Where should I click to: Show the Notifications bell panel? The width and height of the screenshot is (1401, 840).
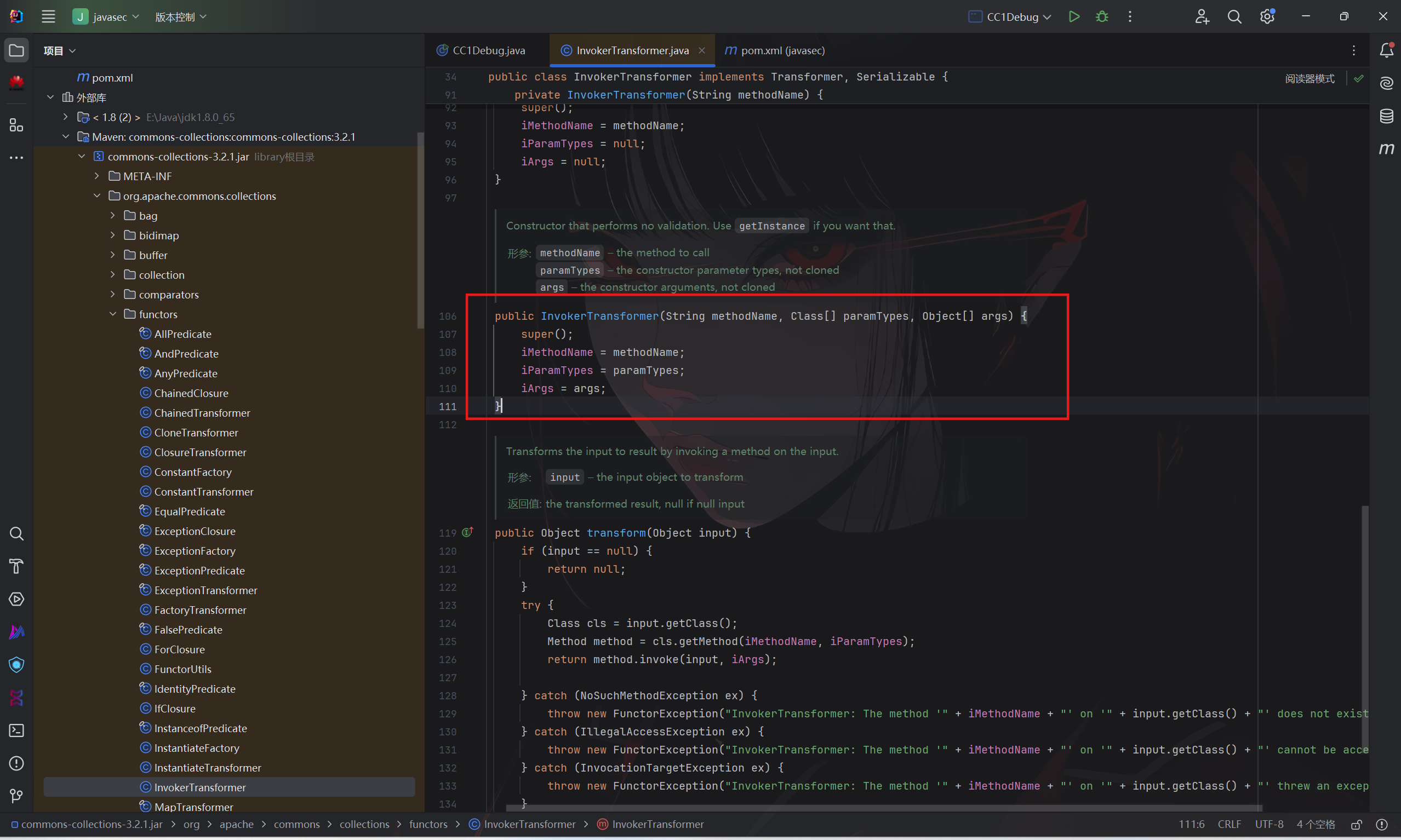[1386, 50]
